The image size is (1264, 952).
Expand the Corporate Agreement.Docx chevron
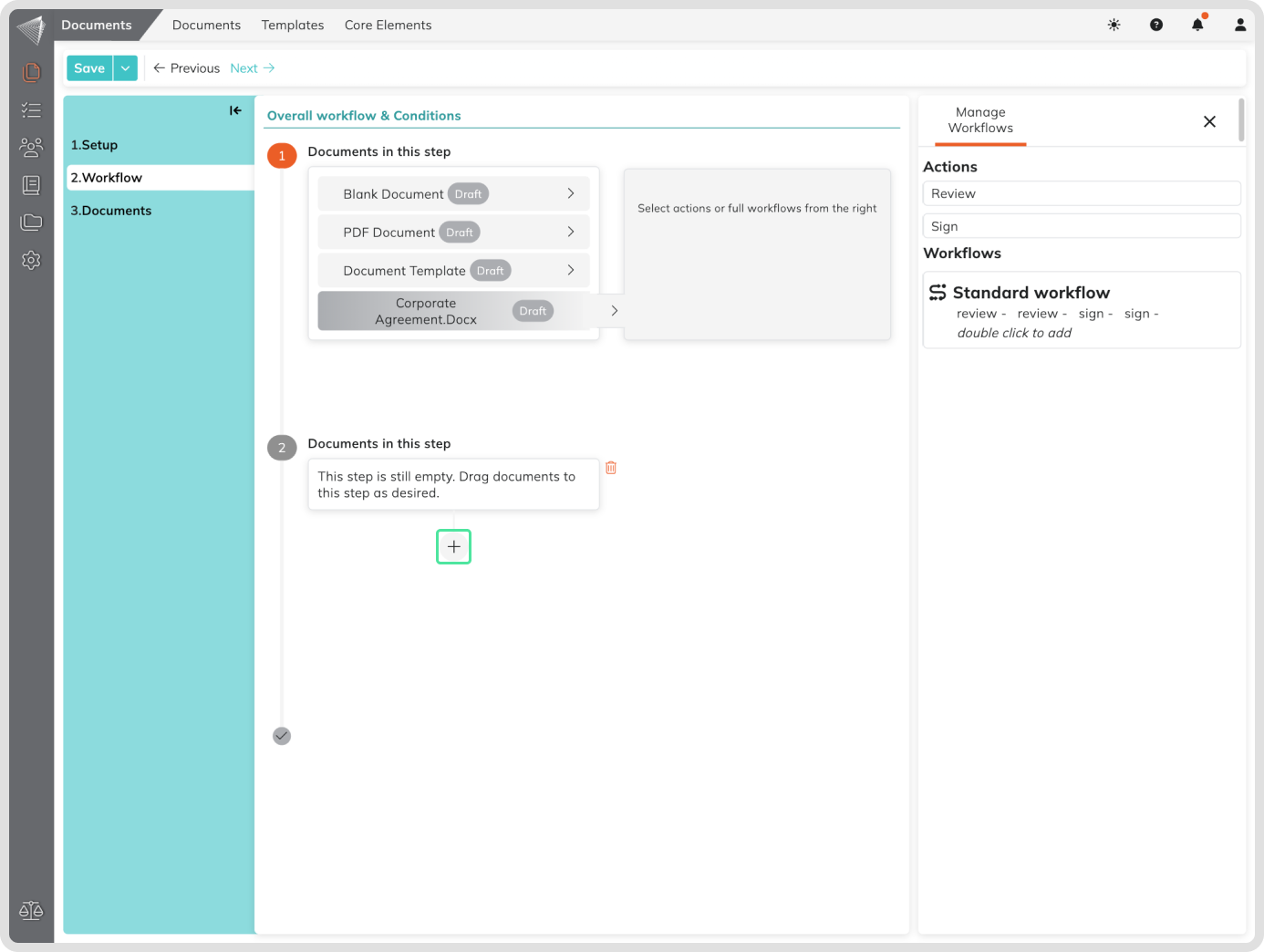[x=614, y=311]
